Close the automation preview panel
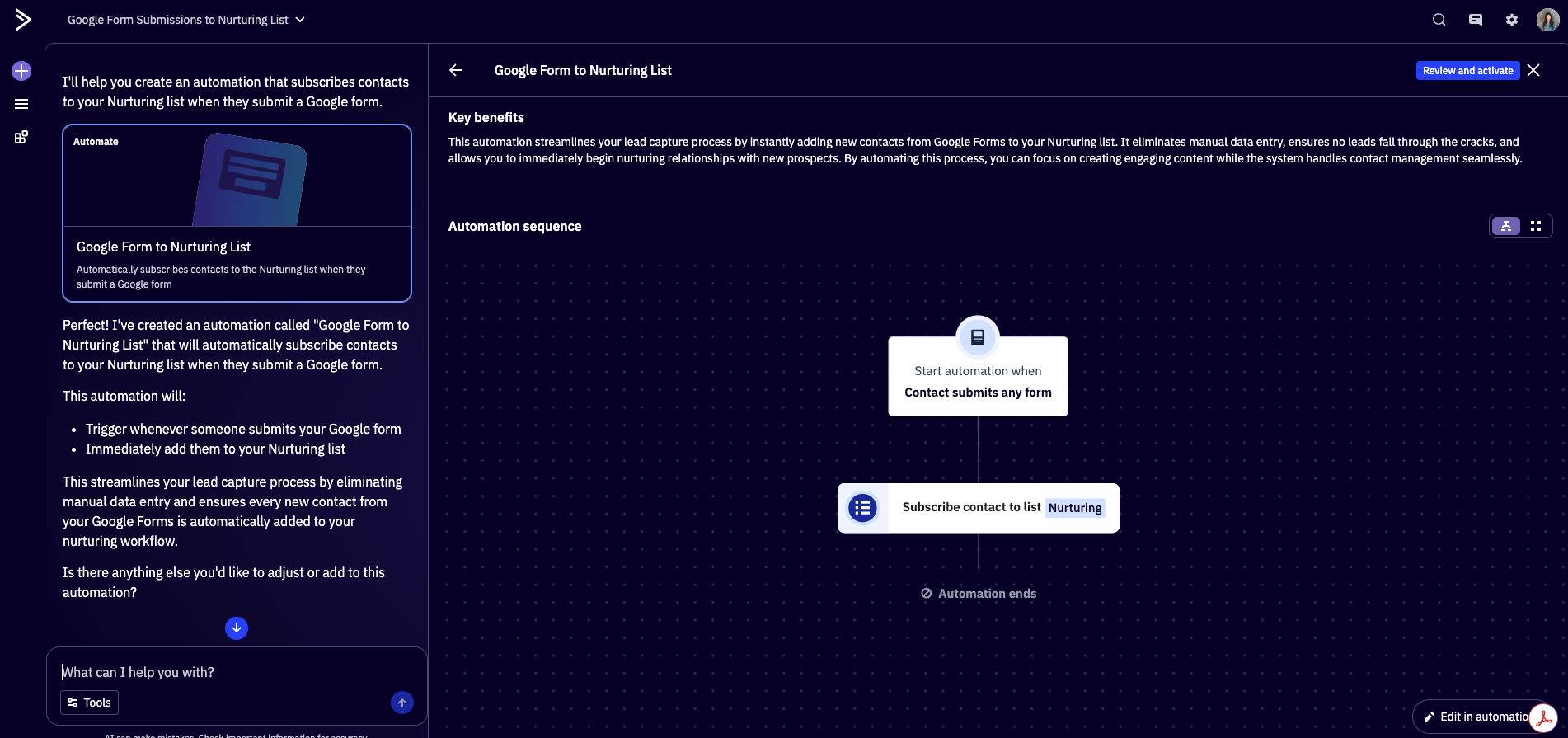This screenshot has width=1568, height=738. click(x=1533, y=70)
